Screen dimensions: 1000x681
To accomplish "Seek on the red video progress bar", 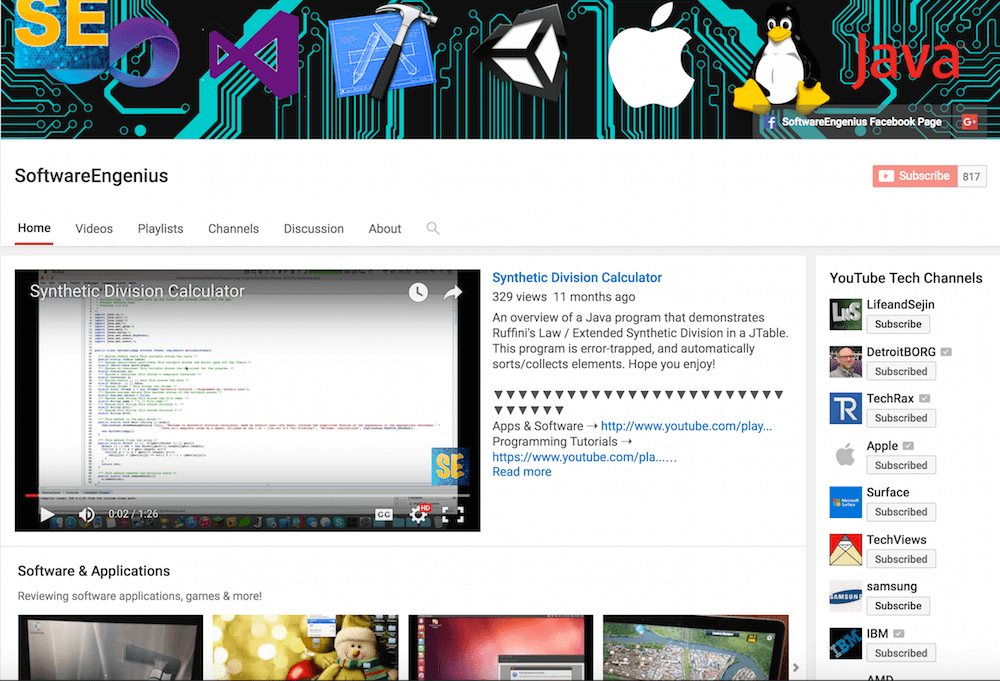I will (247, 495).
